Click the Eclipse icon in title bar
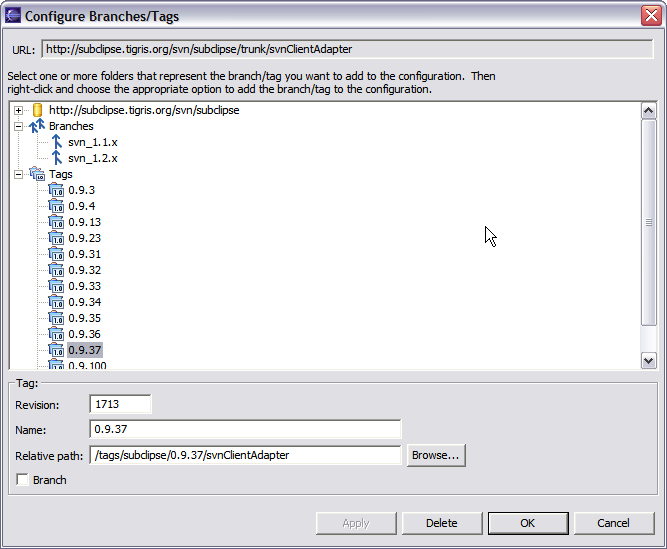The height and width of the screenshot is (549, 667). 13,16
